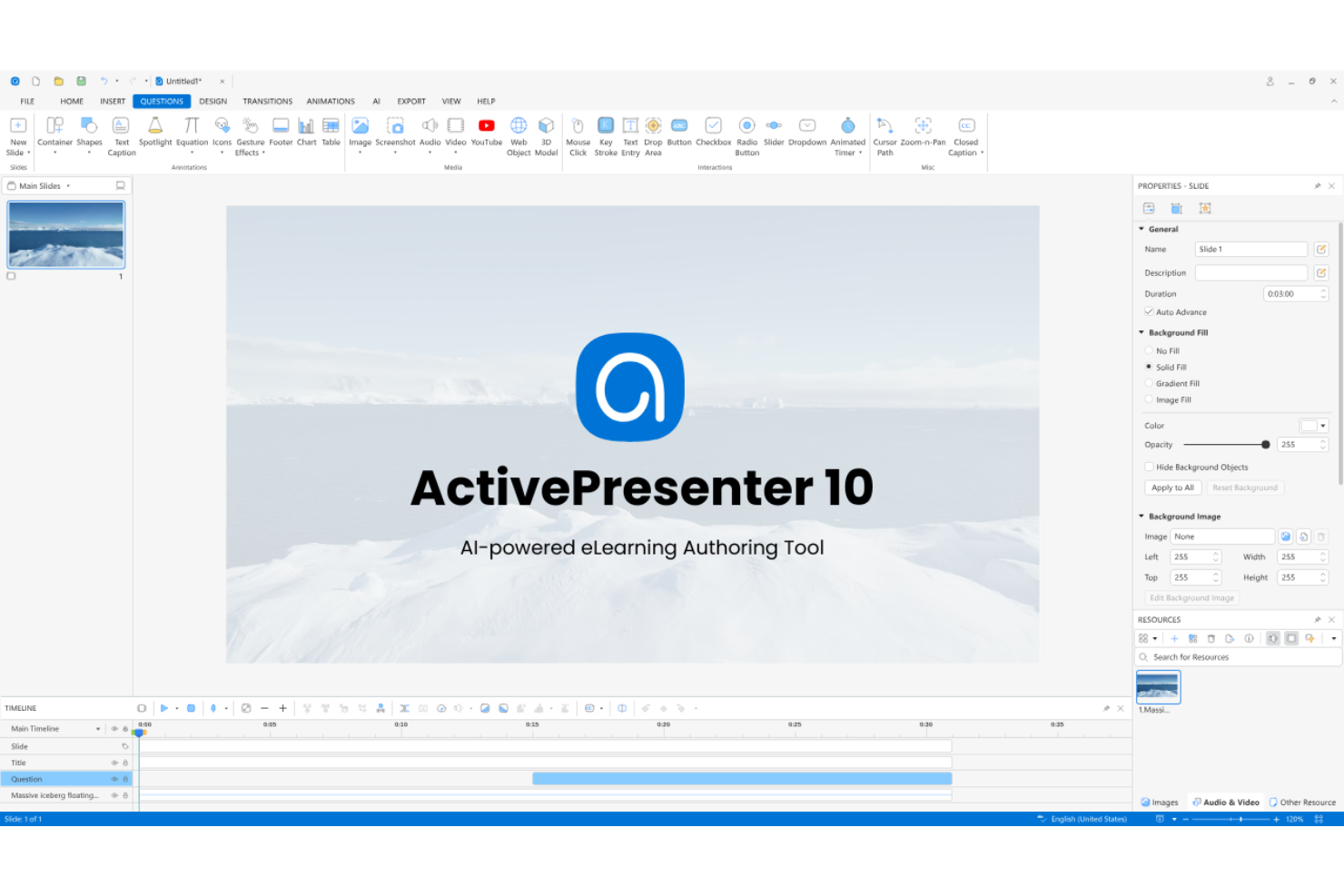Click the Apply to All button
The image size is (1344, 896).
pyautogui.click(x=1172, y=487)
